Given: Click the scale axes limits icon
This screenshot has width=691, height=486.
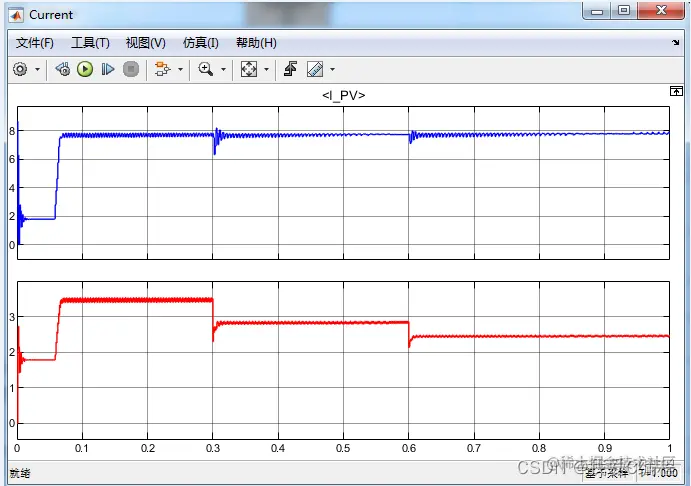Looking at the screenshot, I should (x=249, y=69).
